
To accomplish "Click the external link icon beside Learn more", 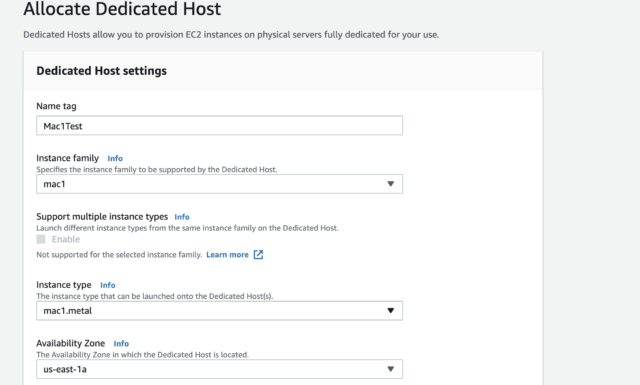I will tap(258, 255).
